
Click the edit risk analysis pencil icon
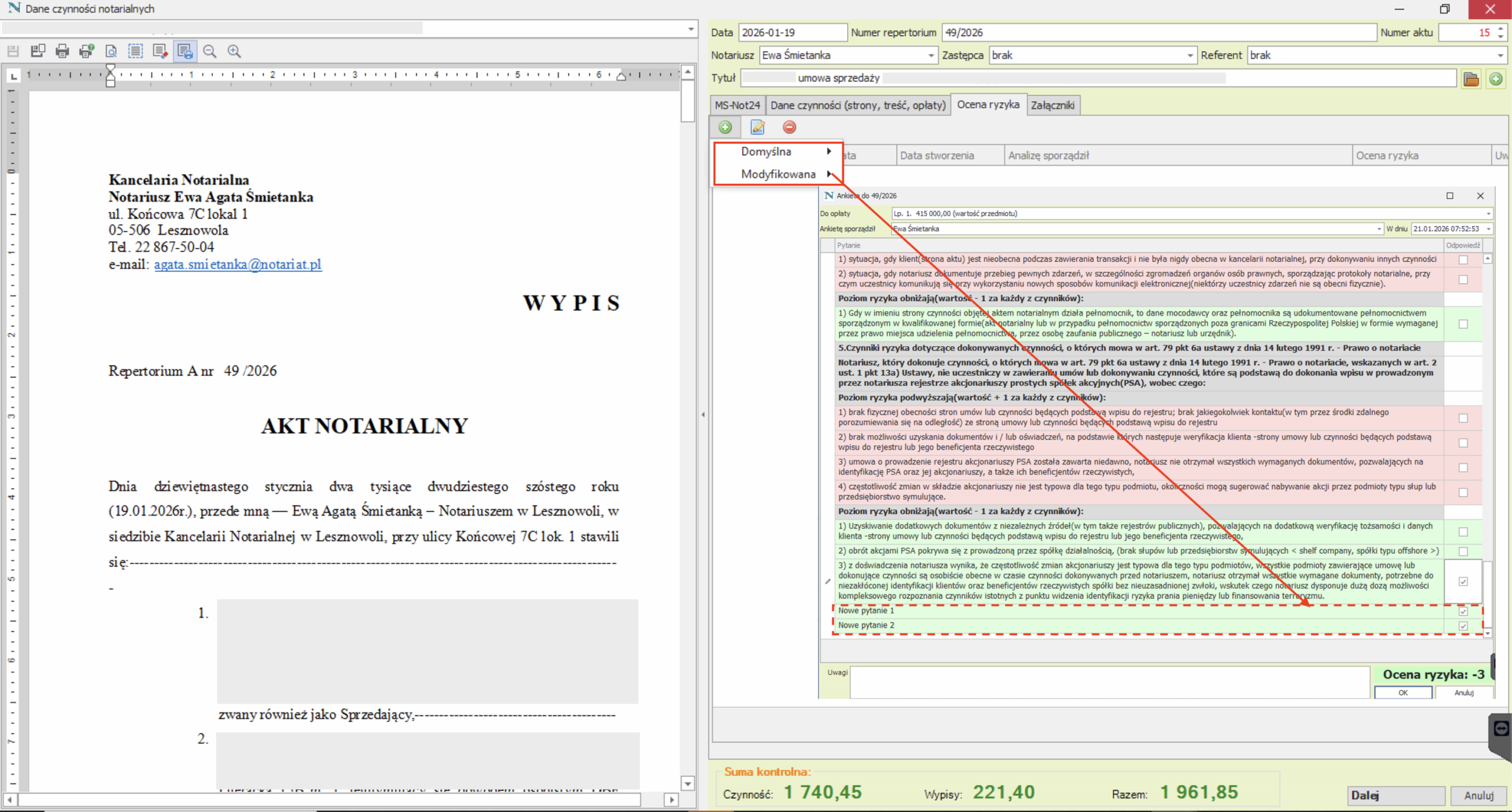click(x=757, y=127)
